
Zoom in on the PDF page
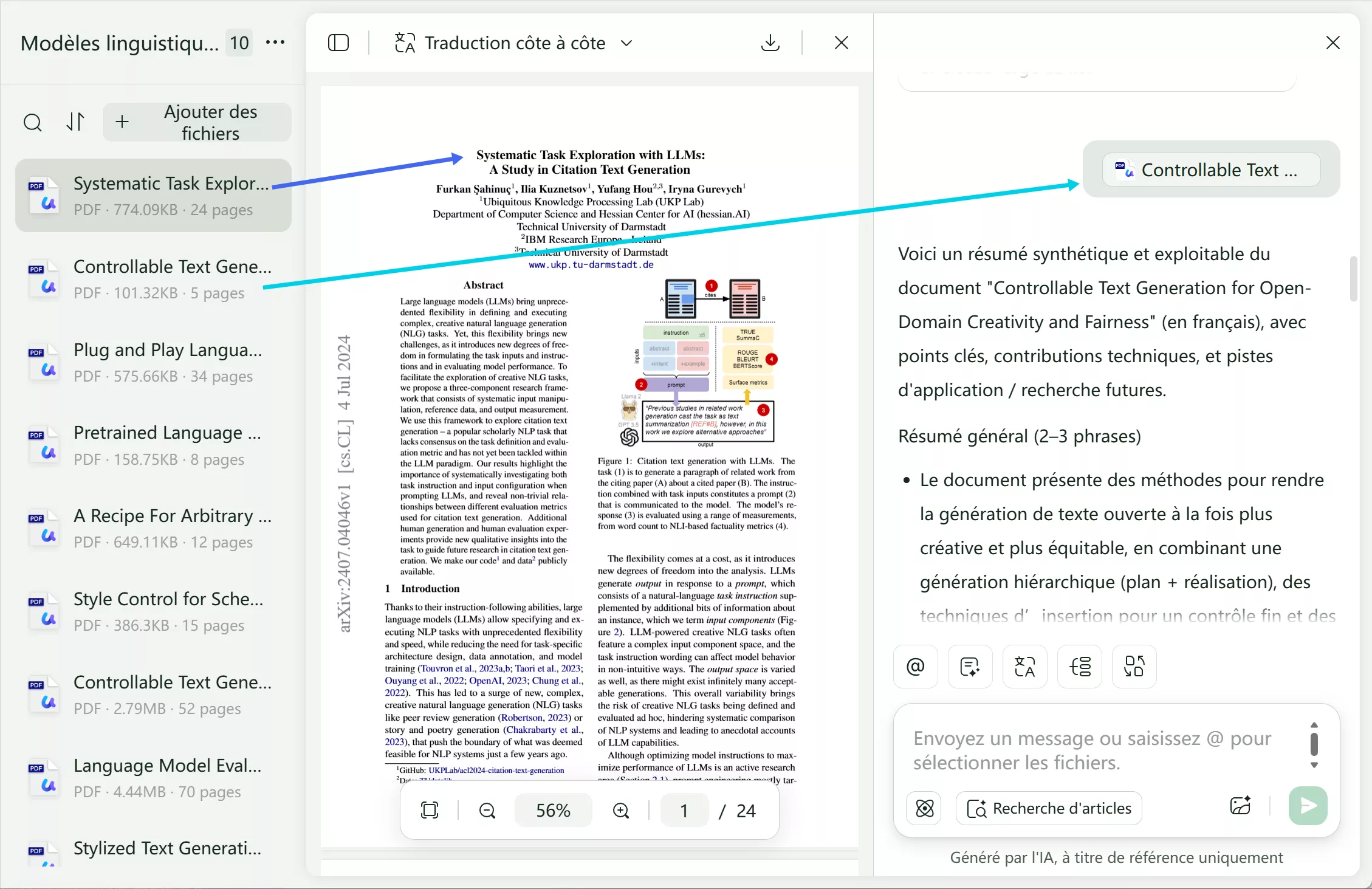621,810
